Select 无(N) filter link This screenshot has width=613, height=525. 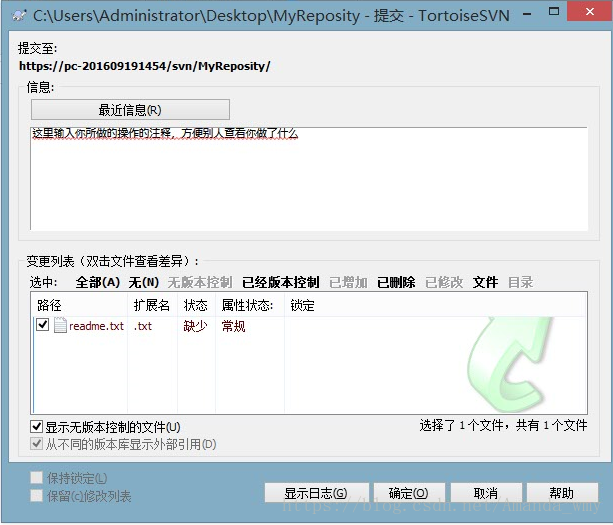pyautogui.click(x=144, y=282)
